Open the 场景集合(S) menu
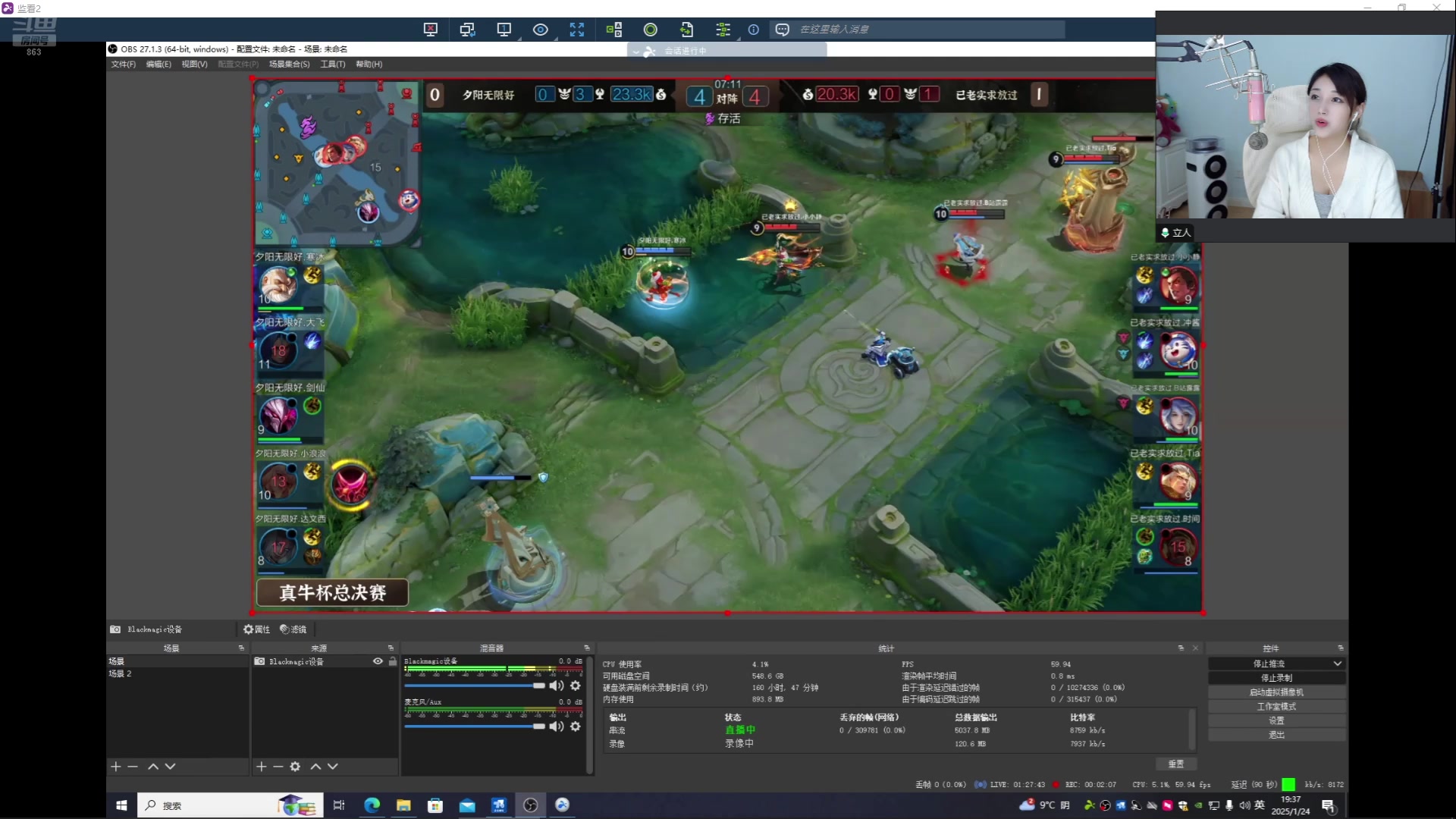 click(x=289, y=64)
